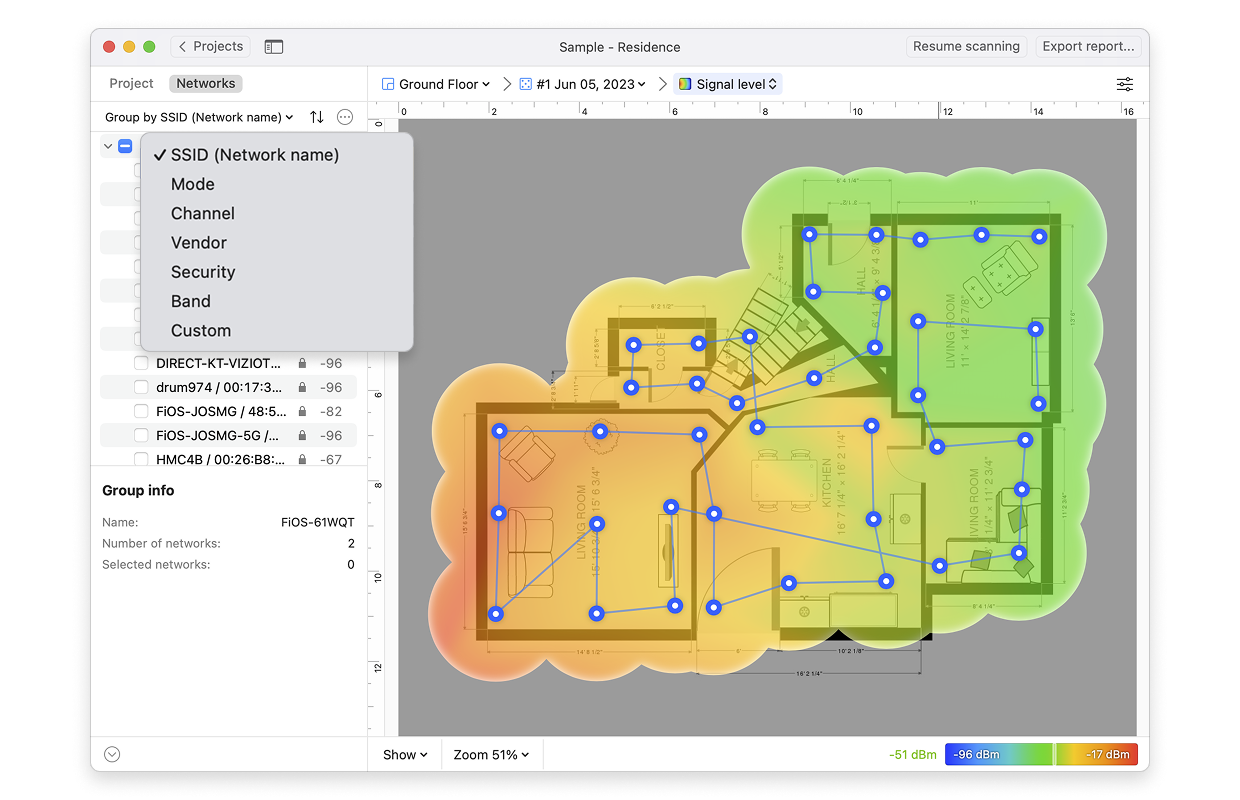Check the HMC4B network checkbox
The image size is (1240, 800).
coord(141,459)
